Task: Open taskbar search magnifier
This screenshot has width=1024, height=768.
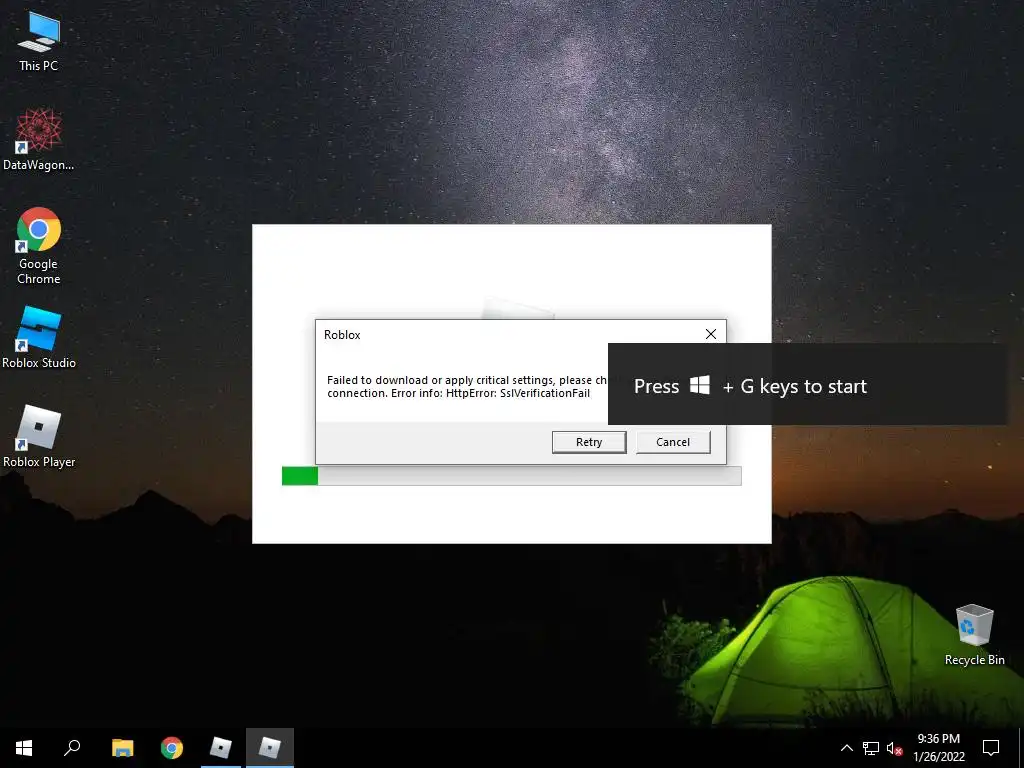Action: pos(72,748)
